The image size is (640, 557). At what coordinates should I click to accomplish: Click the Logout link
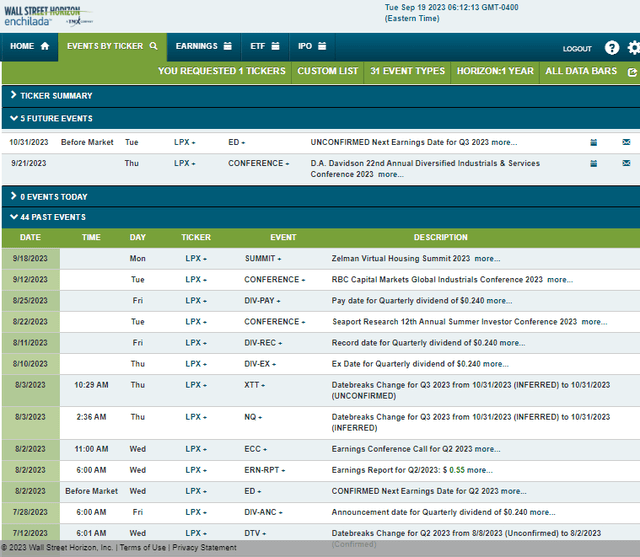[x=577, y=49]
